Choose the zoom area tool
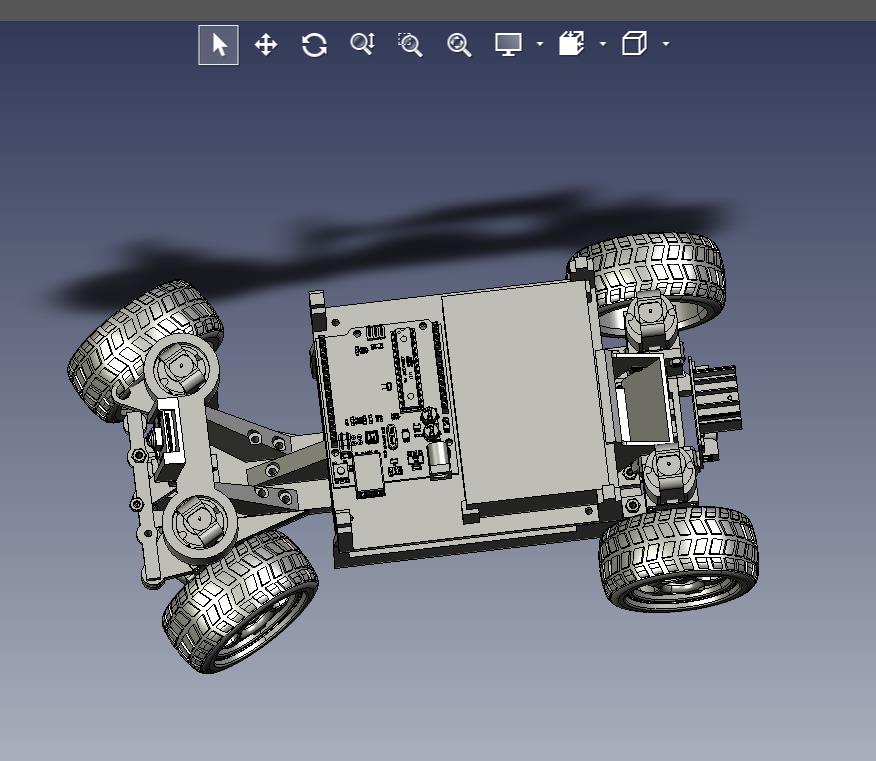The height and width of the screenshot is (761, 876). tap(411, 45)
